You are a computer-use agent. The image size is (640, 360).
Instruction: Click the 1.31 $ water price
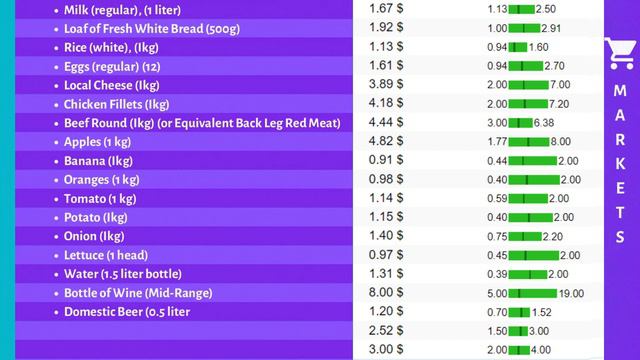(x=386, y=273)
